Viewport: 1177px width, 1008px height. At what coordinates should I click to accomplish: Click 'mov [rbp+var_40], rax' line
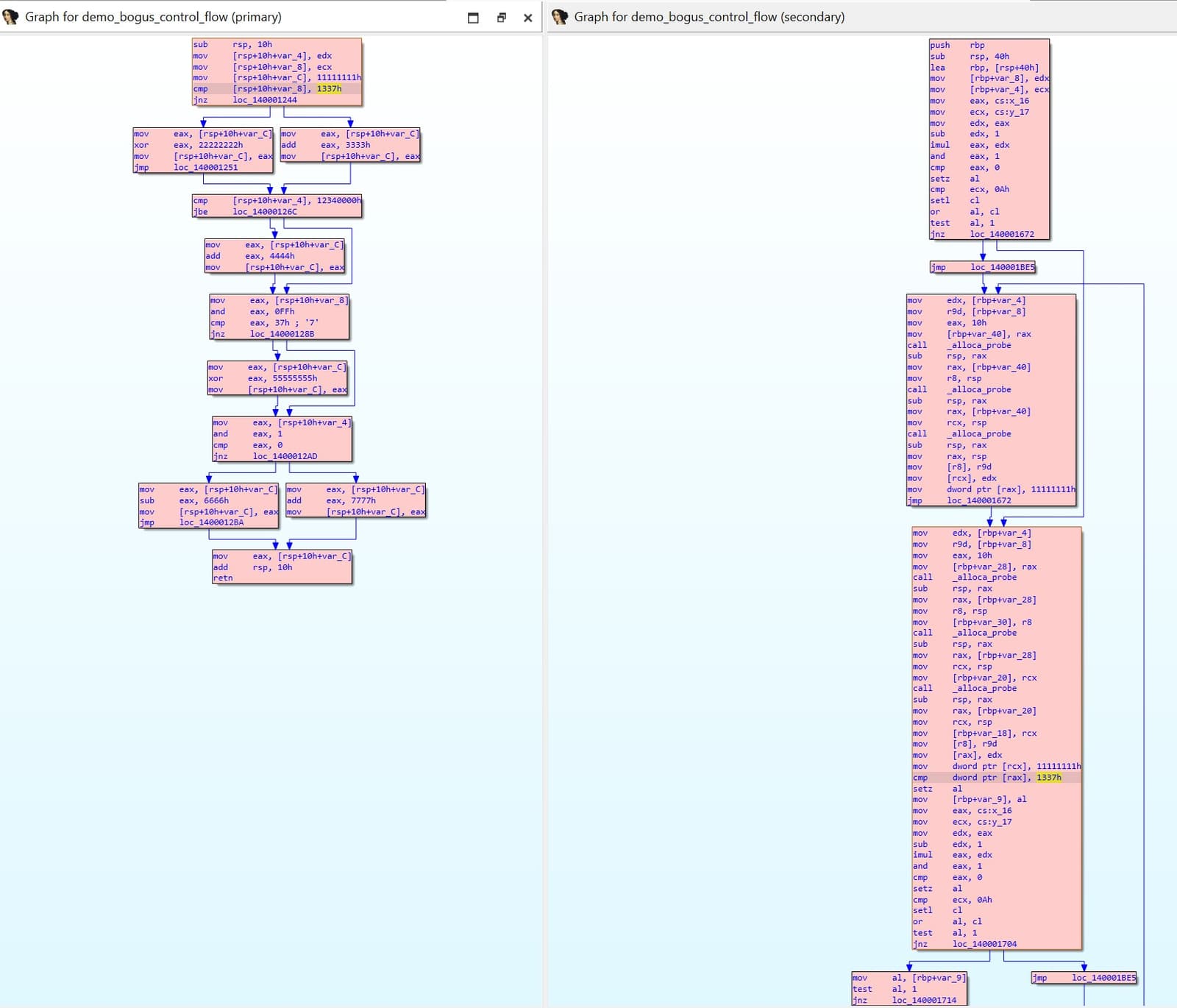(x=970, y=334)
